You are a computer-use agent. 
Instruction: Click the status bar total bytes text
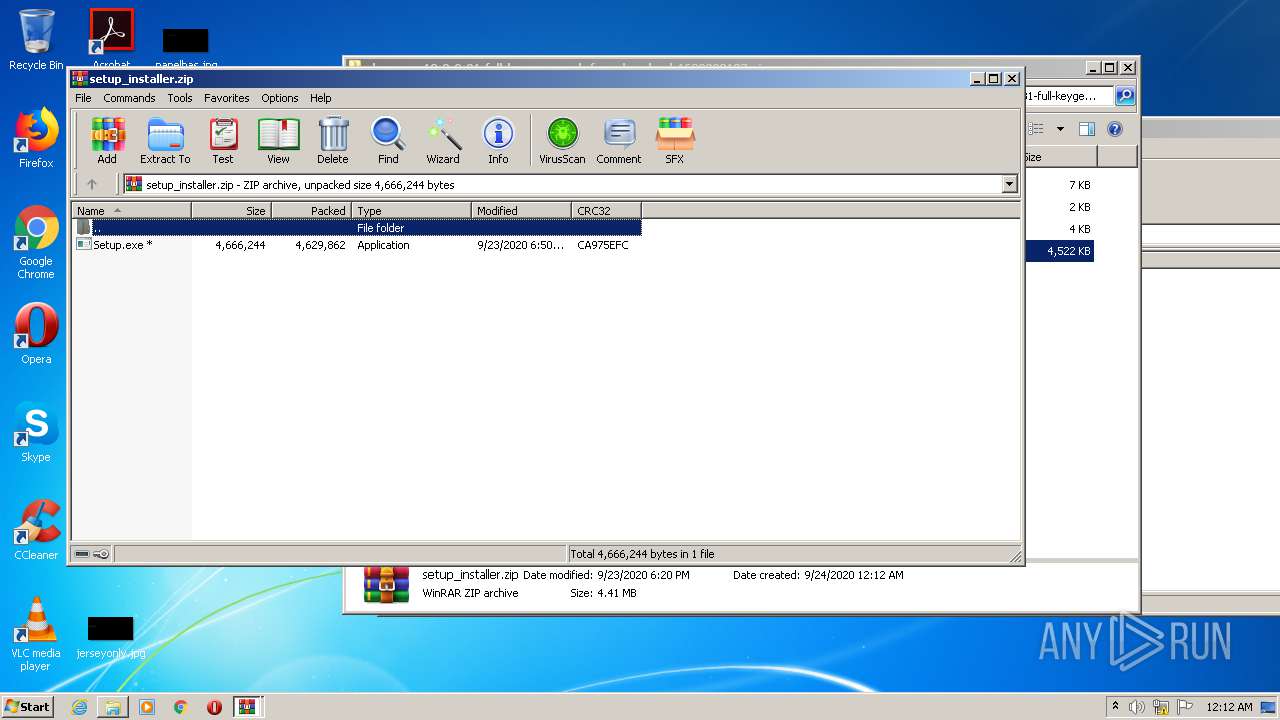642,554
